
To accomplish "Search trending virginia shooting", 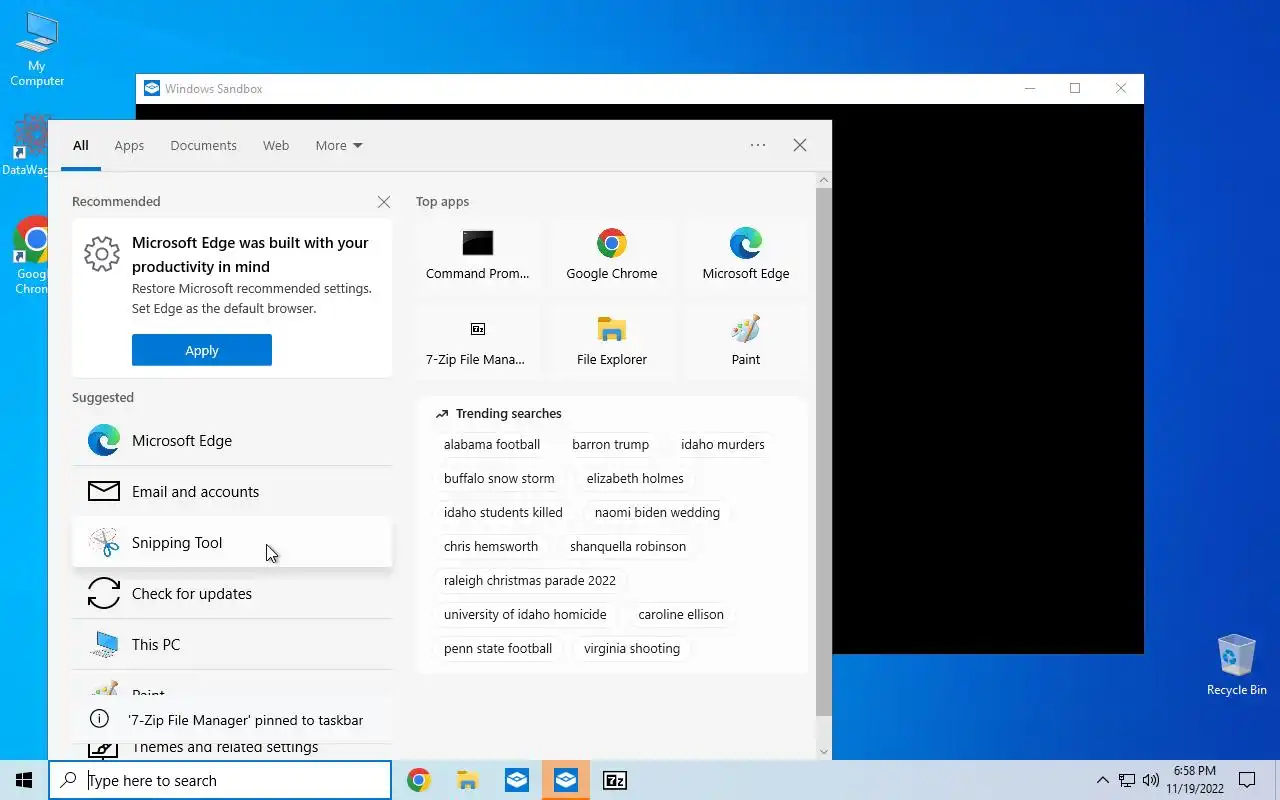I will [x=632, y=648].
